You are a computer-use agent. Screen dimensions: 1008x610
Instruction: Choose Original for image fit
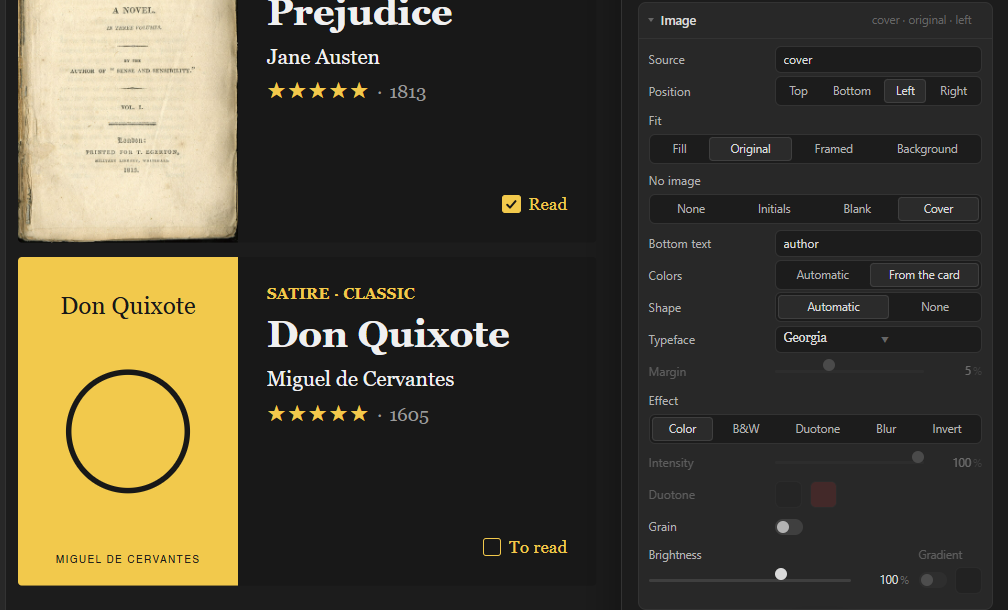tap(750, 149)
